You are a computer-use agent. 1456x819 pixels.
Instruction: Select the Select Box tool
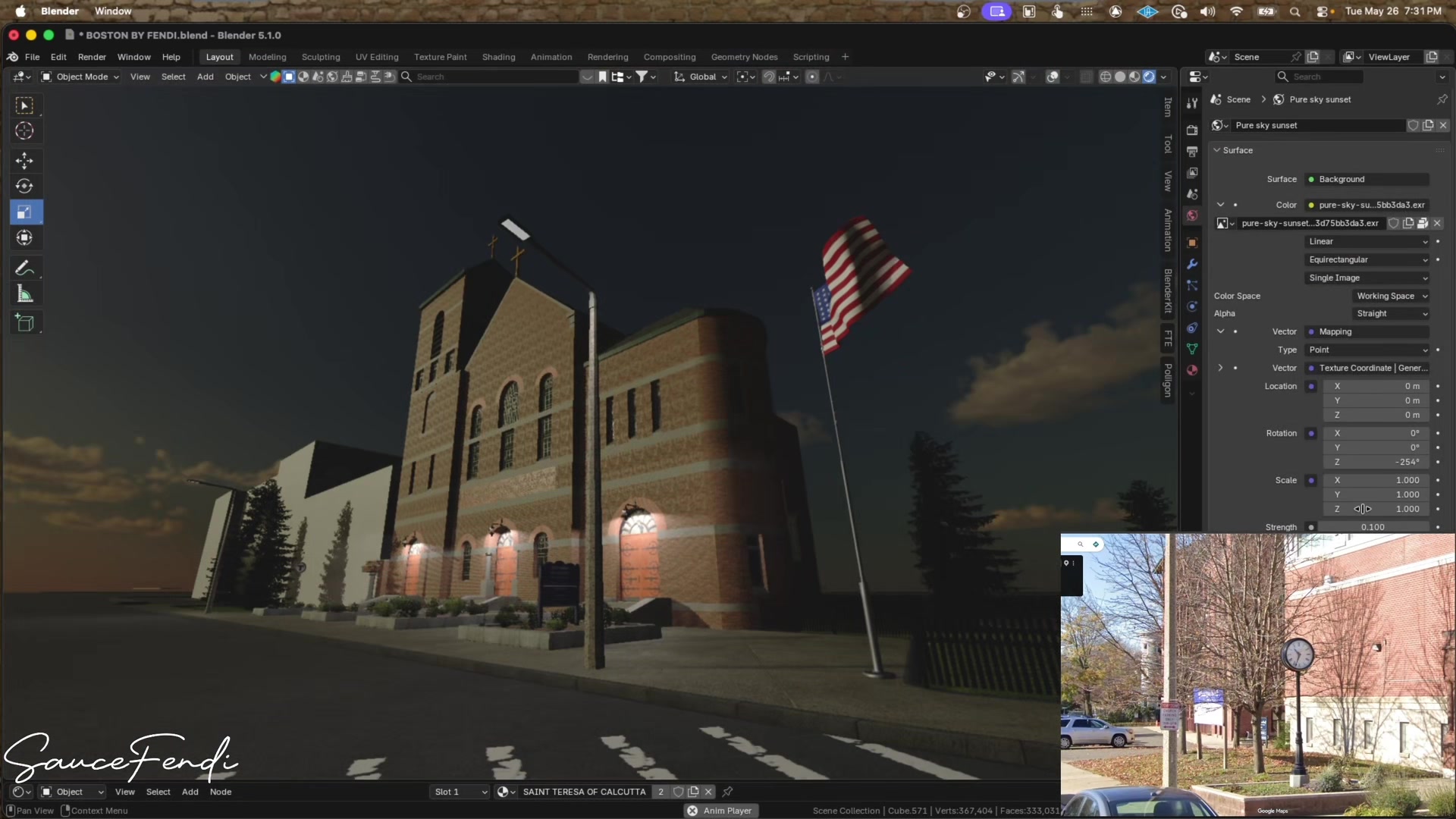24,105
